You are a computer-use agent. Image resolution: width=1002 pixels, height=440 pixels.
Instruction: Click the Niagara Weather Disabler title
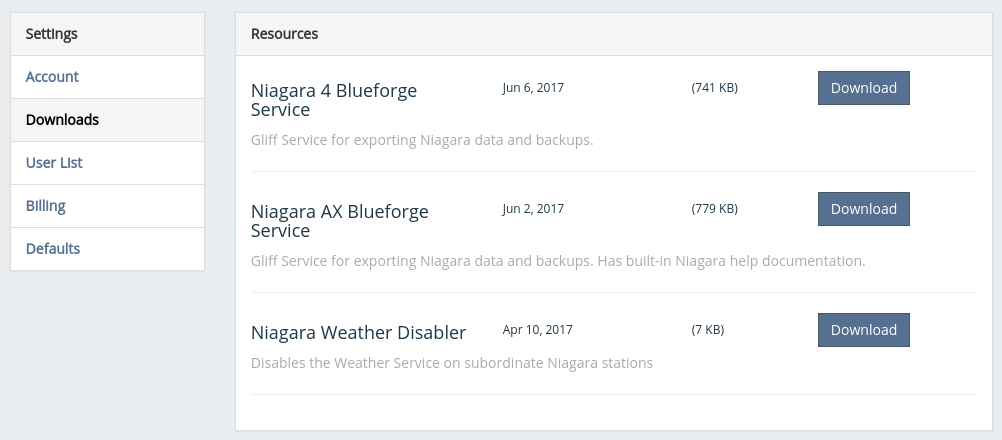358,333
